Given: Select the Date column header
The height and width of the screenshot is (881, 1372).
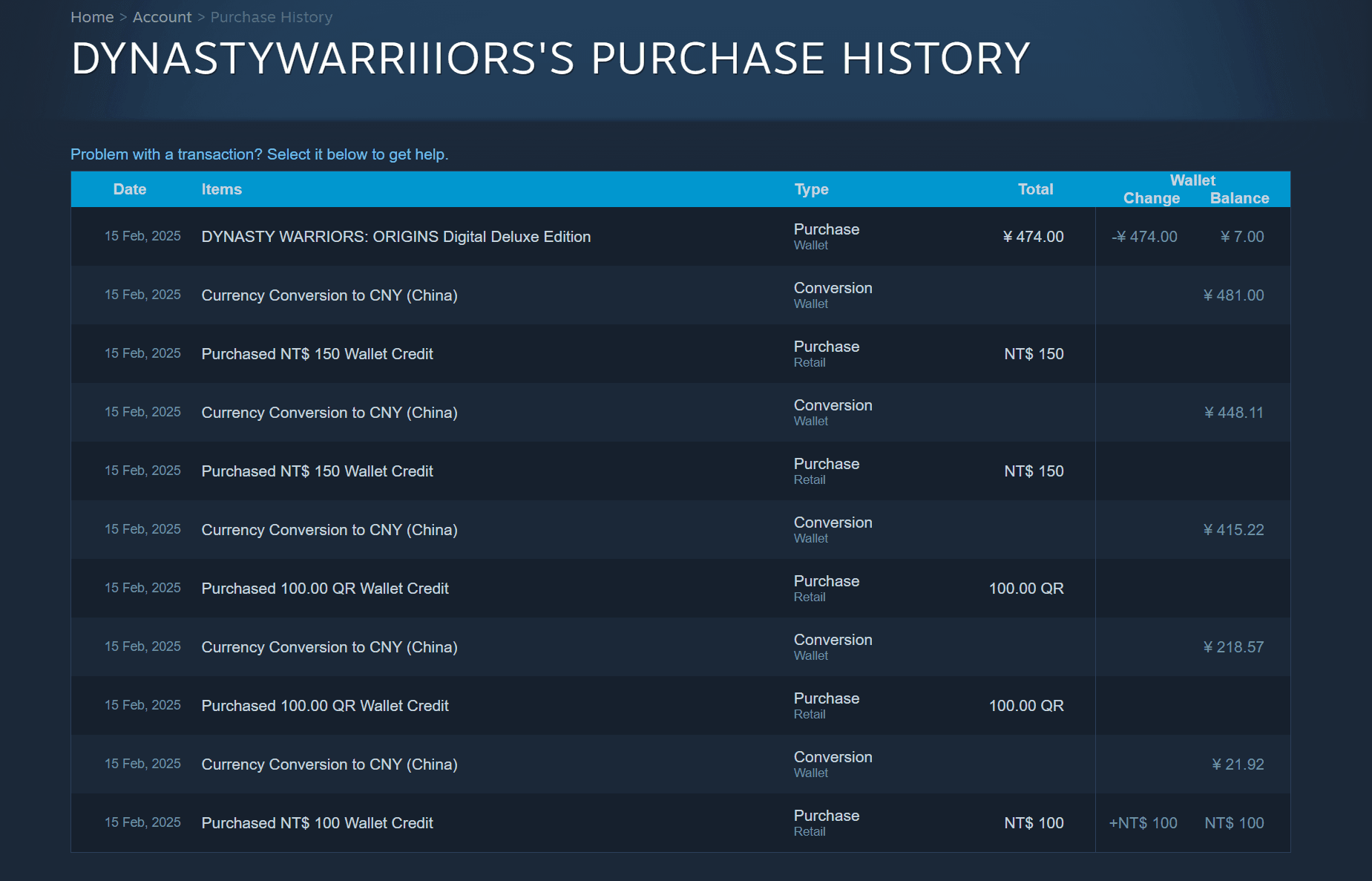Looking at the screenshot, I should pos(130,189).
